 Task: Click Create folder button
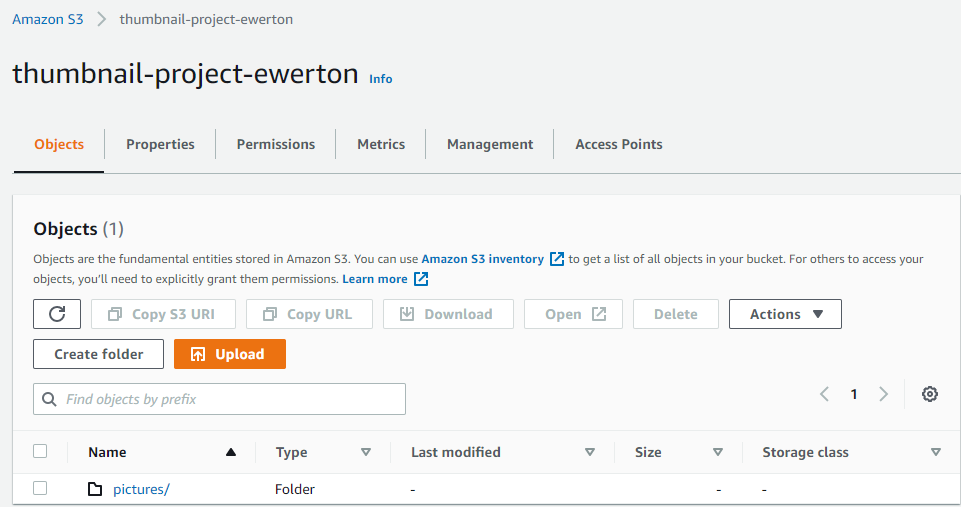point(99,354)
